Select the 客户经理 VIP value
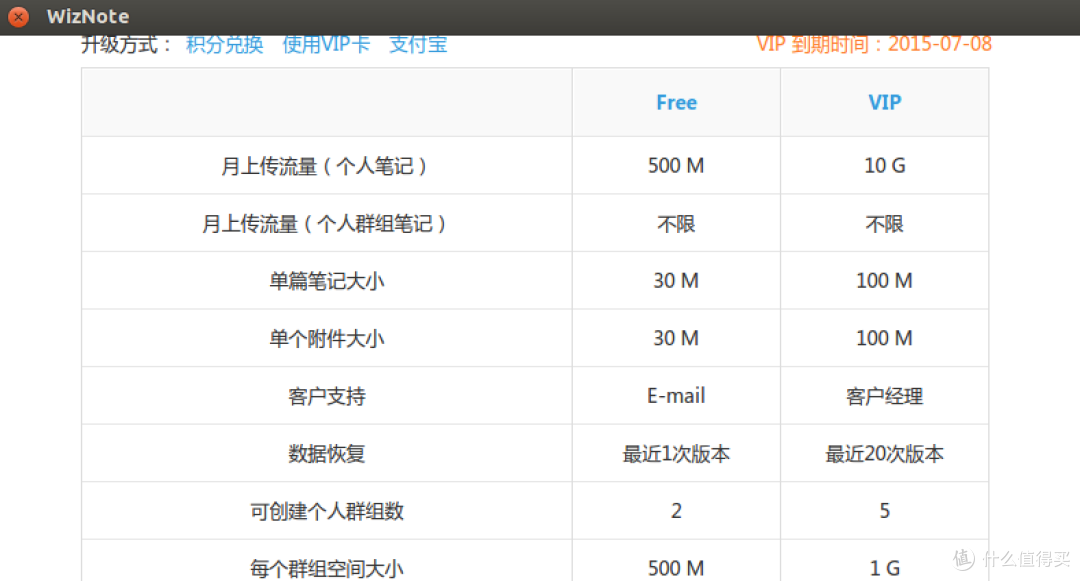 [x=884, y=397]
